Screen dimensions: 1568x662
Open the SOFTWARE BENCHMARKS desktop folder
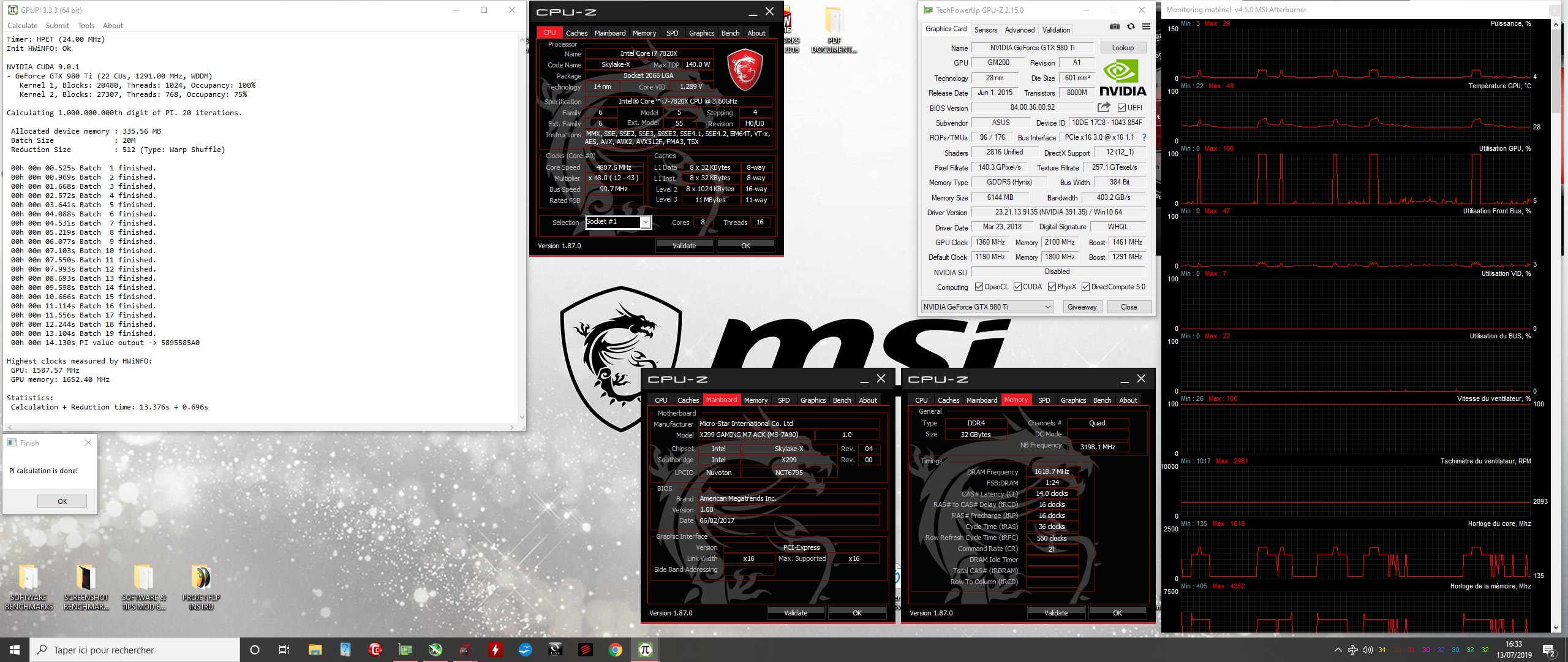pyautogui.click(x=29, y=587)
